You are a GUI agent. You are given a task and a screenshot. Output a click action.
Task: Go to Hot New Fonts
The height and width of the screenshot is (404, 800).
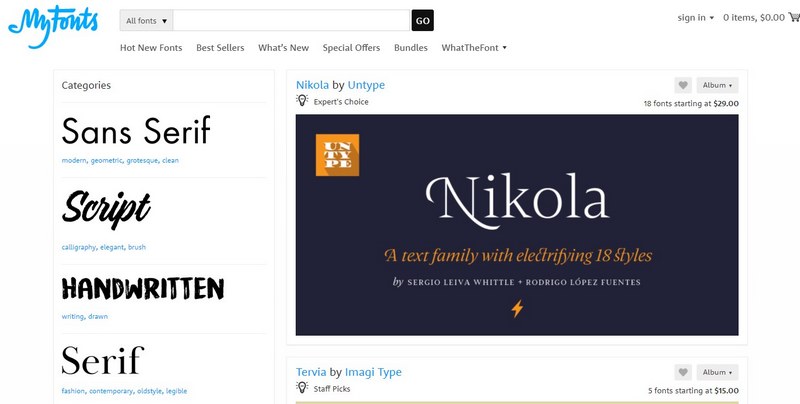[x=151, y=47]
